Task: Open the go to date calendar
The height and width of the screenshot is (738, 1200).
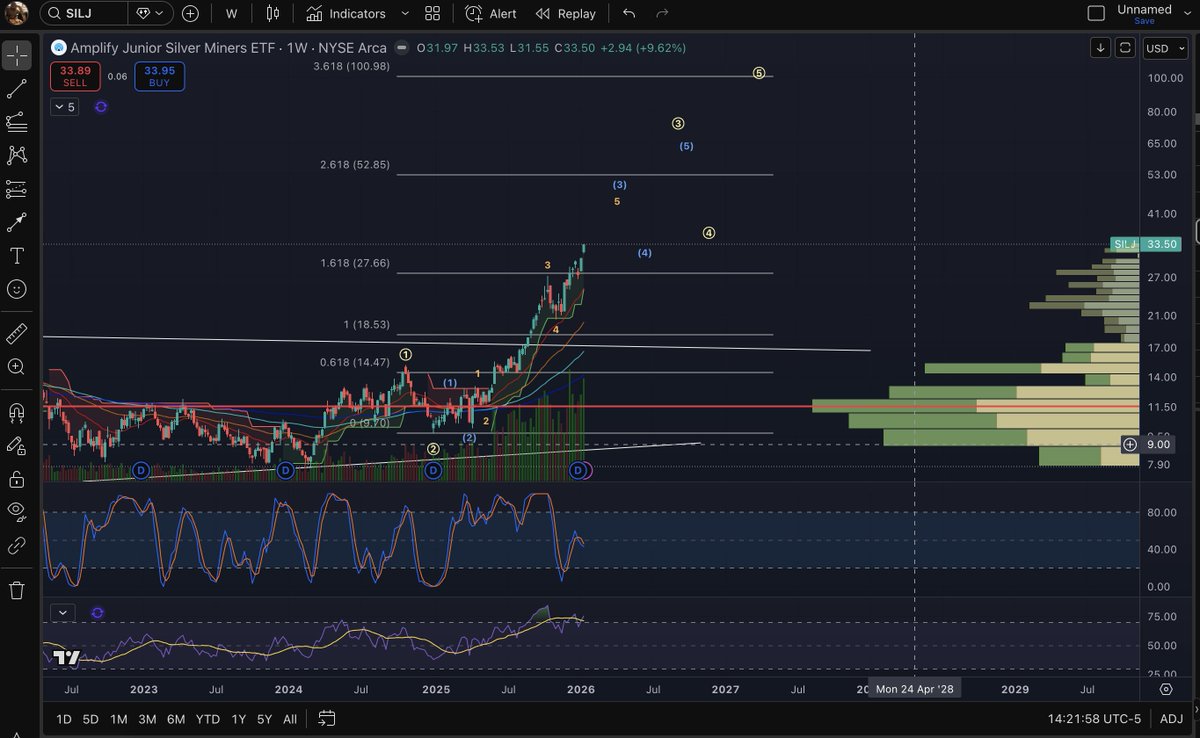Action: (x=326, y=718)
